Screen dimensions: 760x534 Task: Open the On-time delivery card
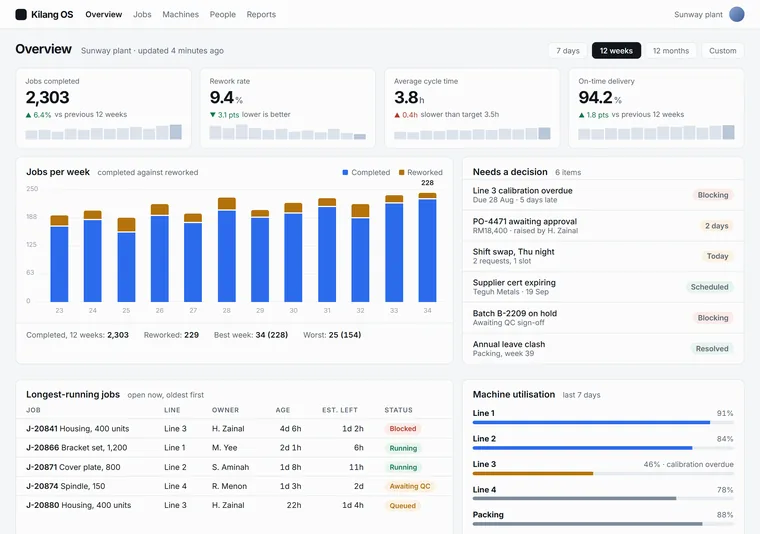[x=656, y=108]
